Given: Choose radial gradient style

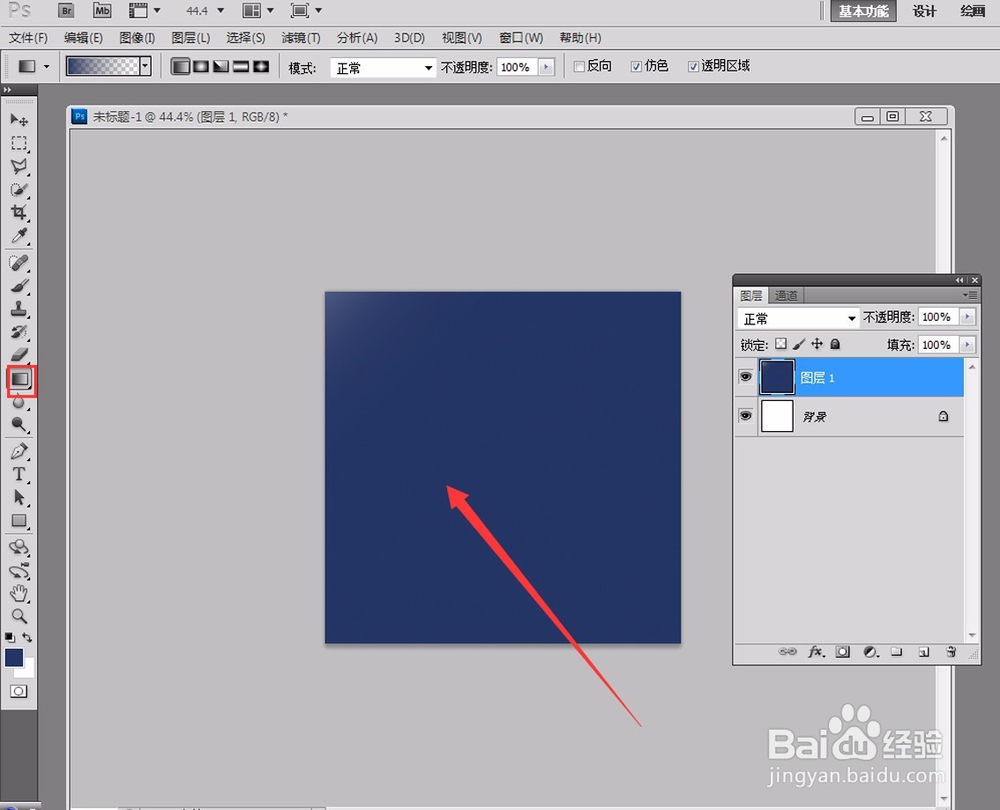Looking at the screenshot, I should [201, 66].
